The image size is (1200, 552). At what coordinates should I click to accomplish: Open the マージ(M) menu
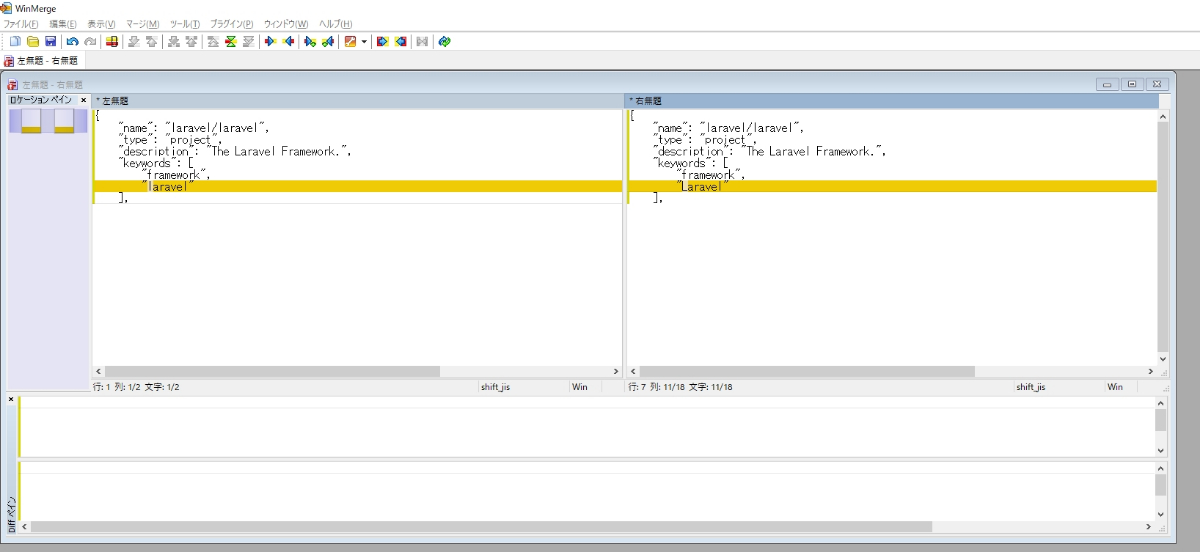[x=142, y=24]
